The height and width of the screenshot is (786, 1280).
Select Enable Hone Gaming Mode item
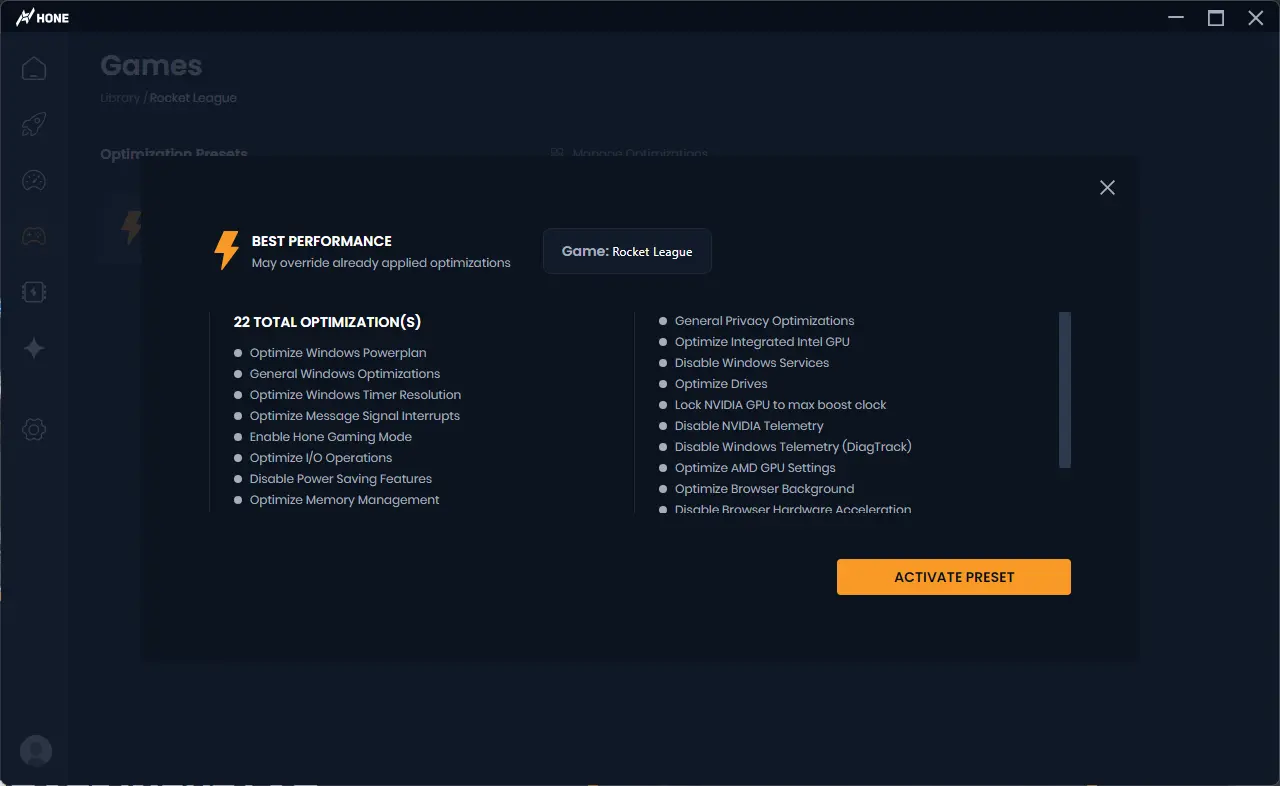pyautogui.click(x=330, y=437)
